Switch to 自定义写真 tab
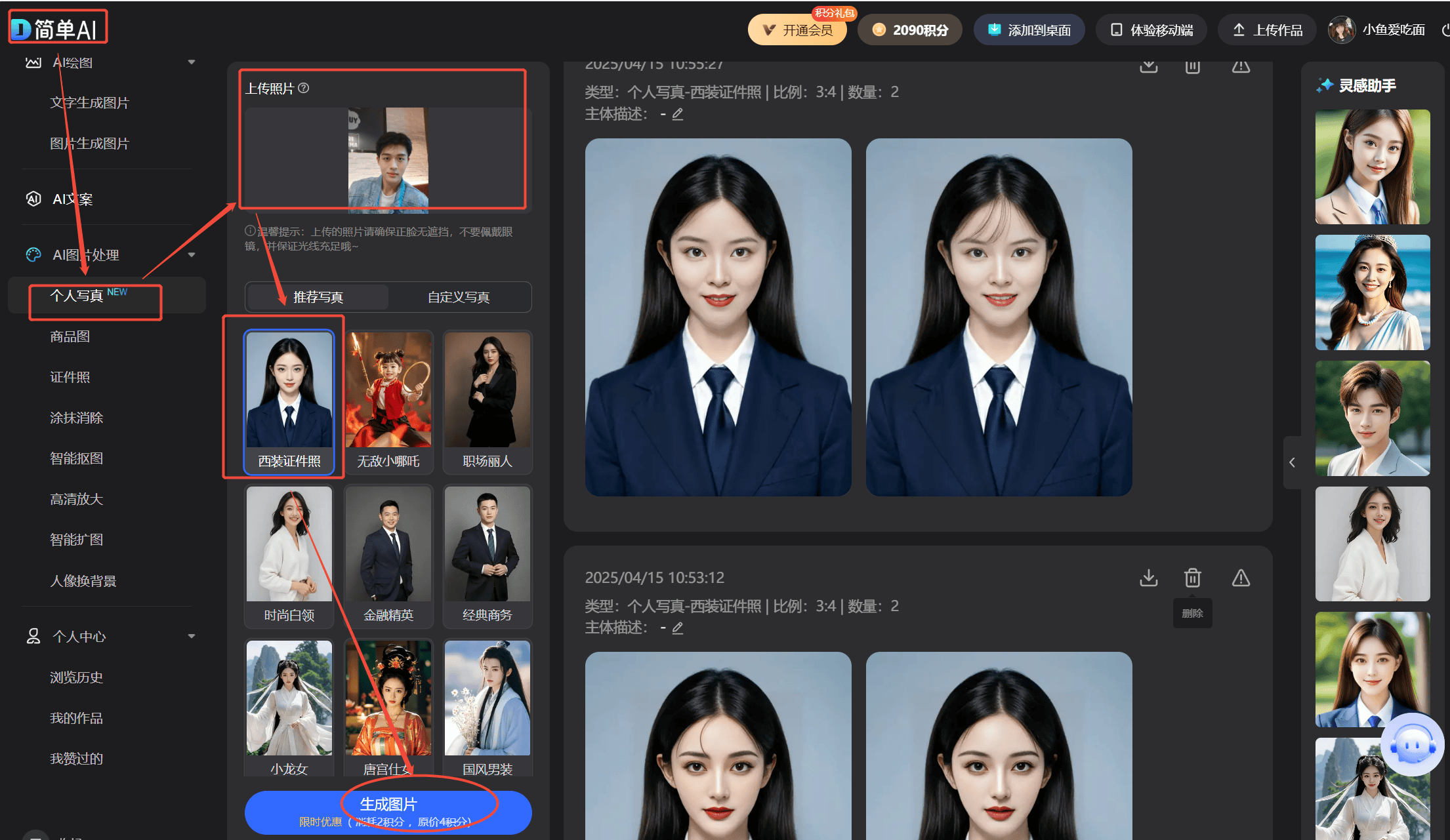This screenshot has width=1450, height=840. pos(459,298)
